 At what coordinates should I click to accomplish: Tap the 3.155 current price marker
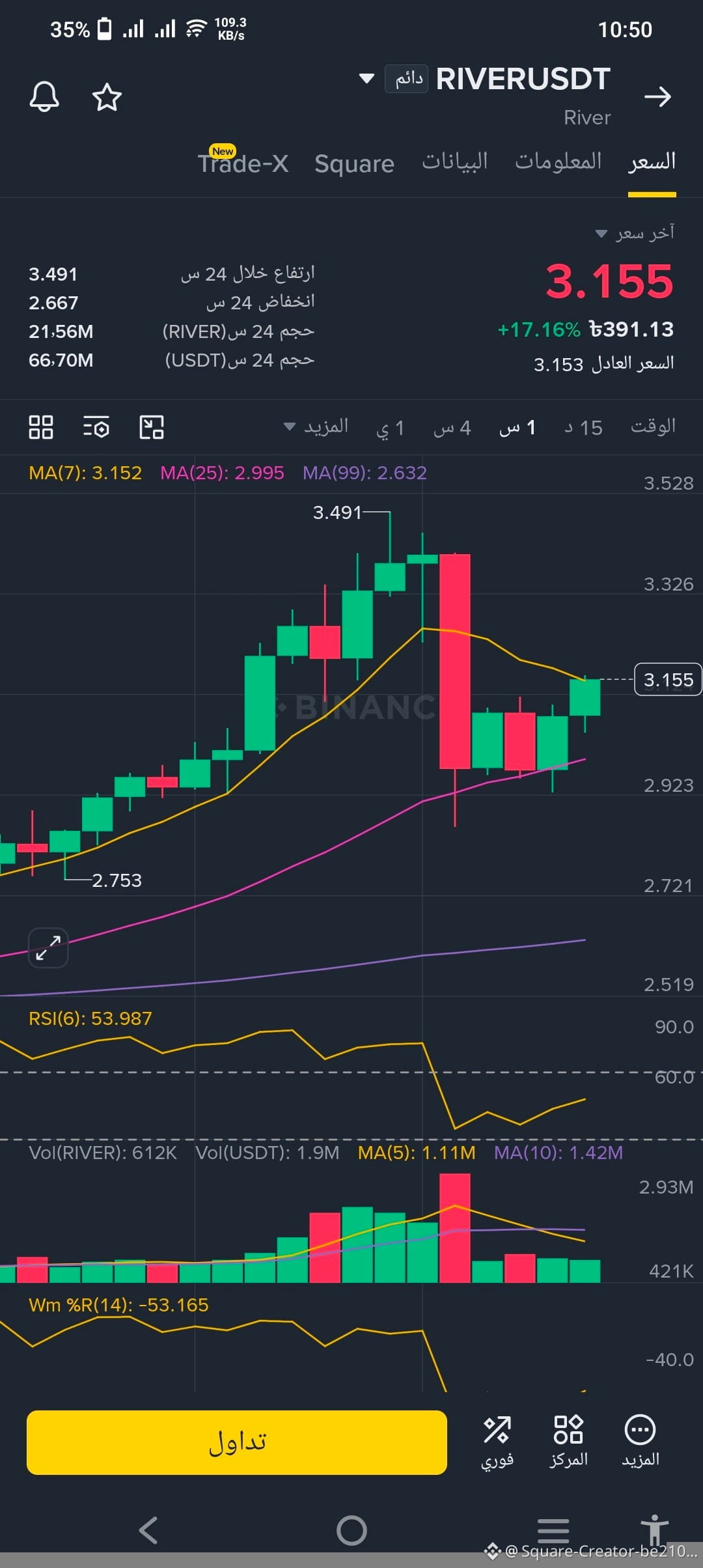coord(668,680)
